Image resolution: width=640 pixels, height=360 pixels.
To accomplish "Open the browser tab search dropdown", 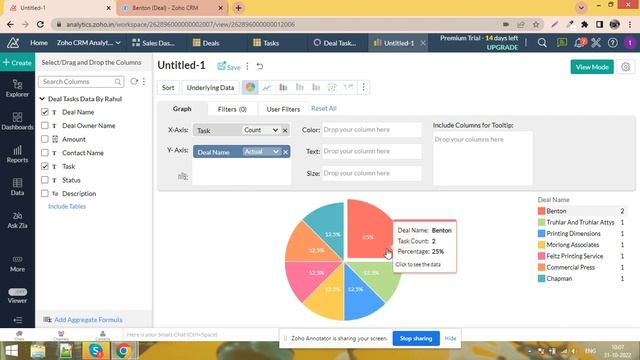I will (x=581, y=8).
